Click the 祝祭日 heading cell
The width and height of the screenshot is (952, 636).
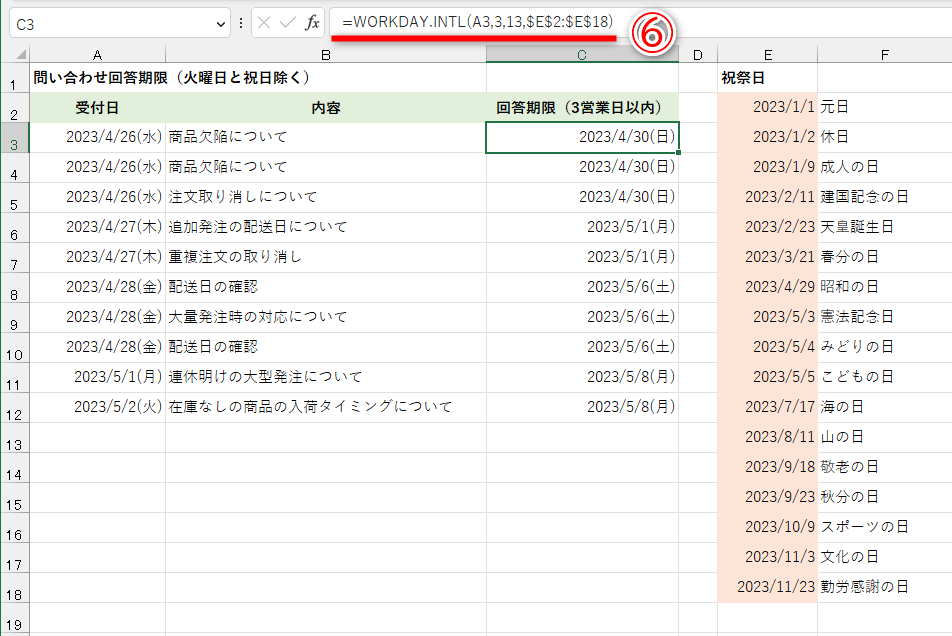coord(767,77)
